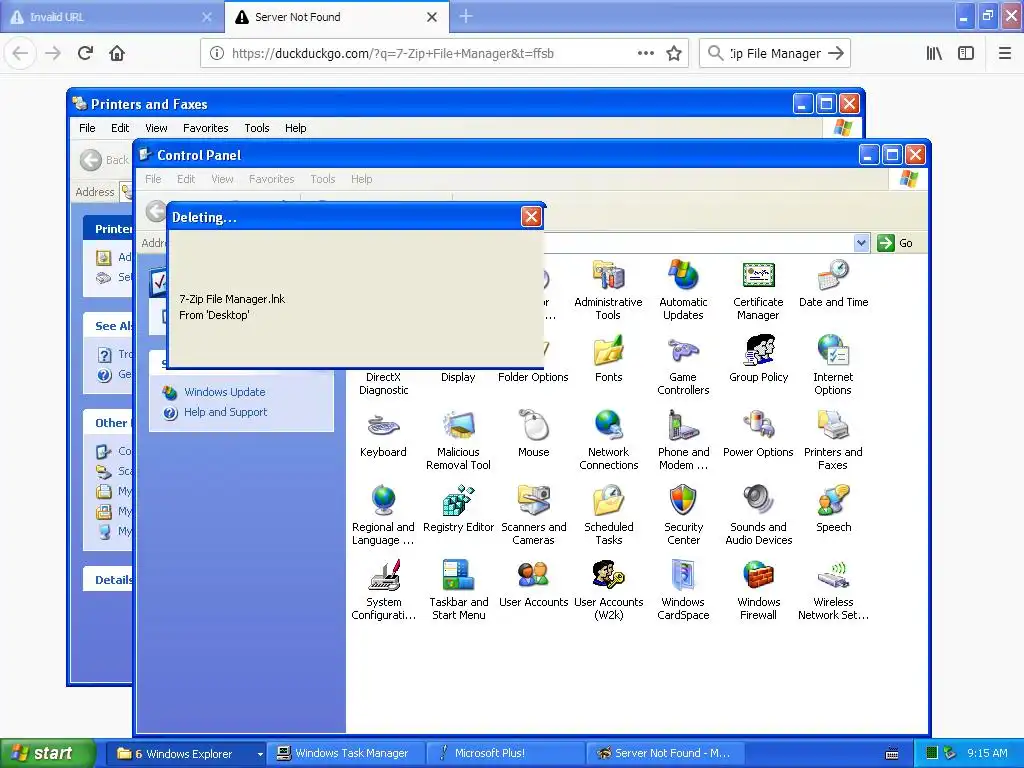Open Group Policy icon

758,359
